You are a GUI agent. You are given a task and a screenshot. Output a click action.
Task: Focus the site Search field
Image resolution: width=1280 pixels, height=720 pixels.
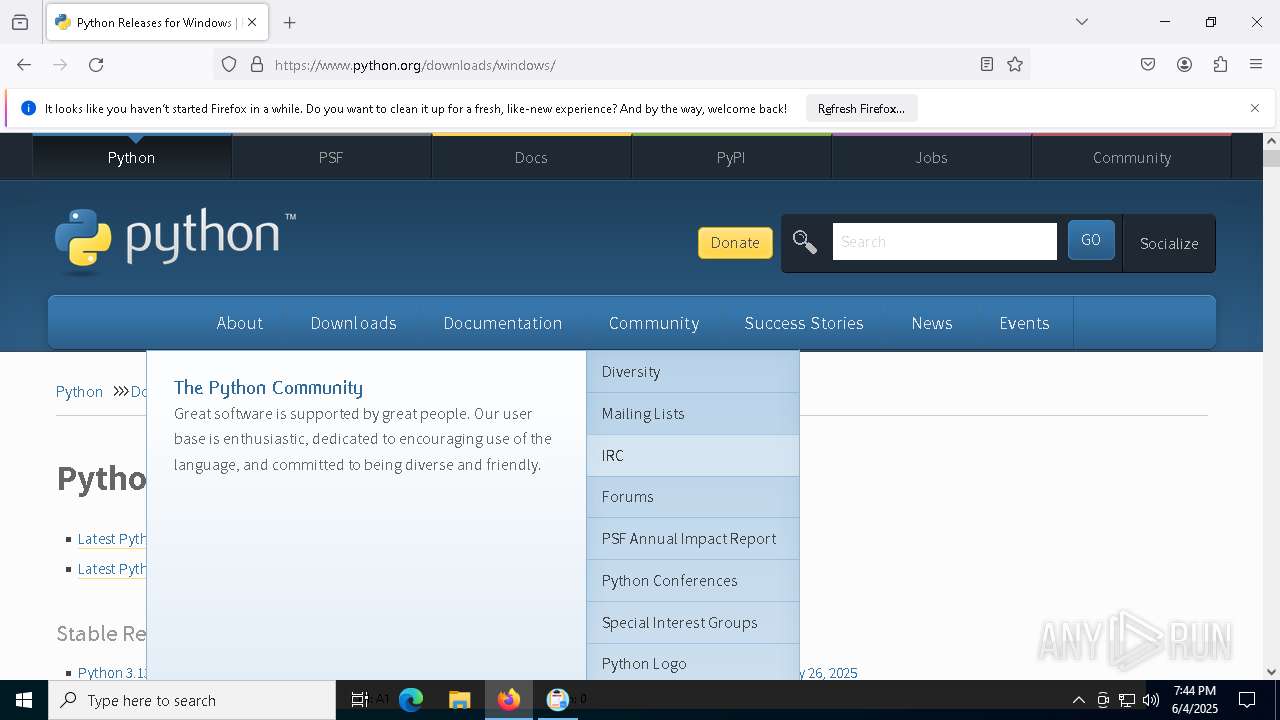point(944,242)
